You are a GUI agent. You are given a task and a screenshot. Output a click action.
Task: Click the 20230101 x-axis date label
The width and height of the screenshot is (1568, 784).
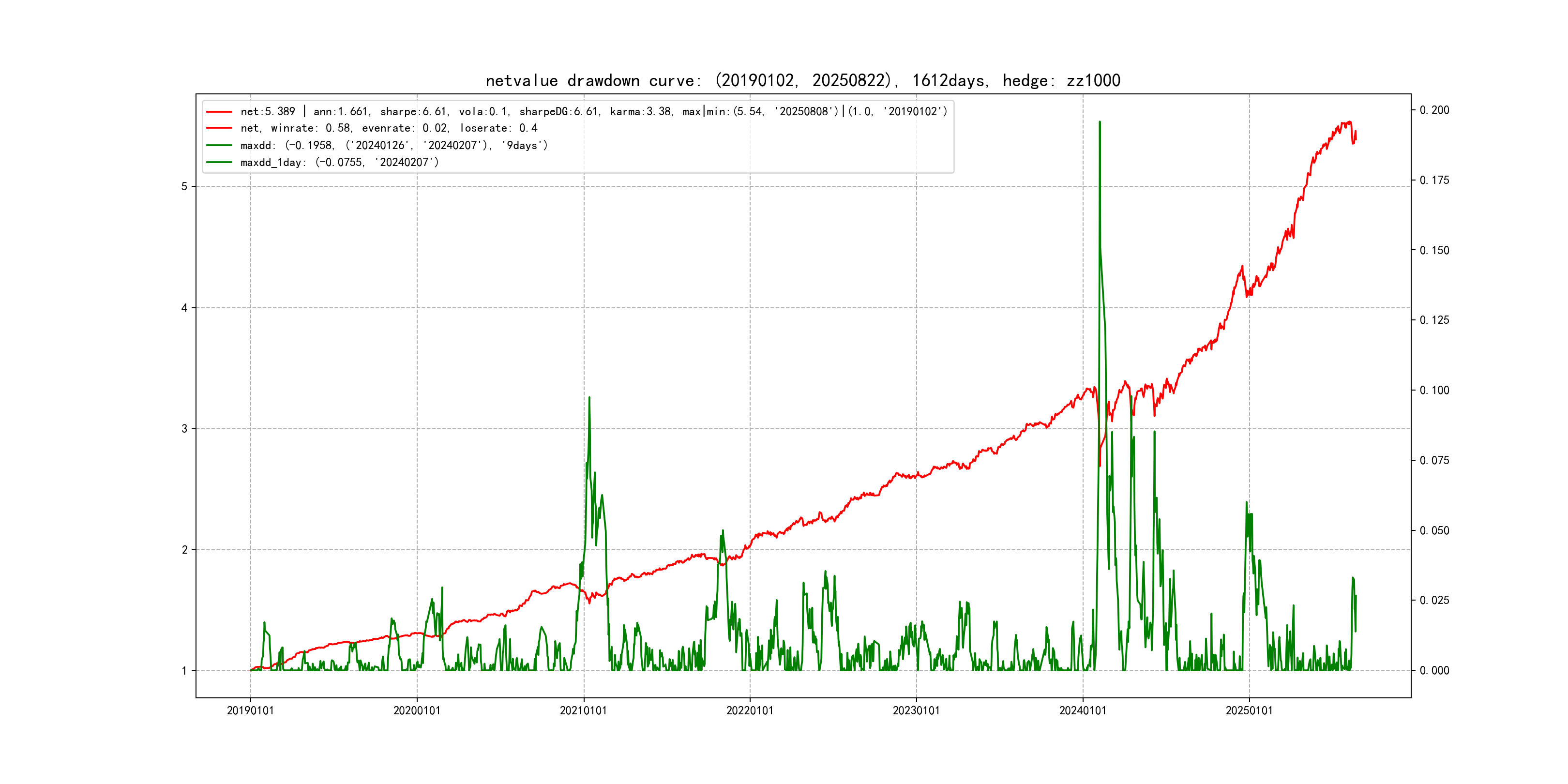point(916,710)
